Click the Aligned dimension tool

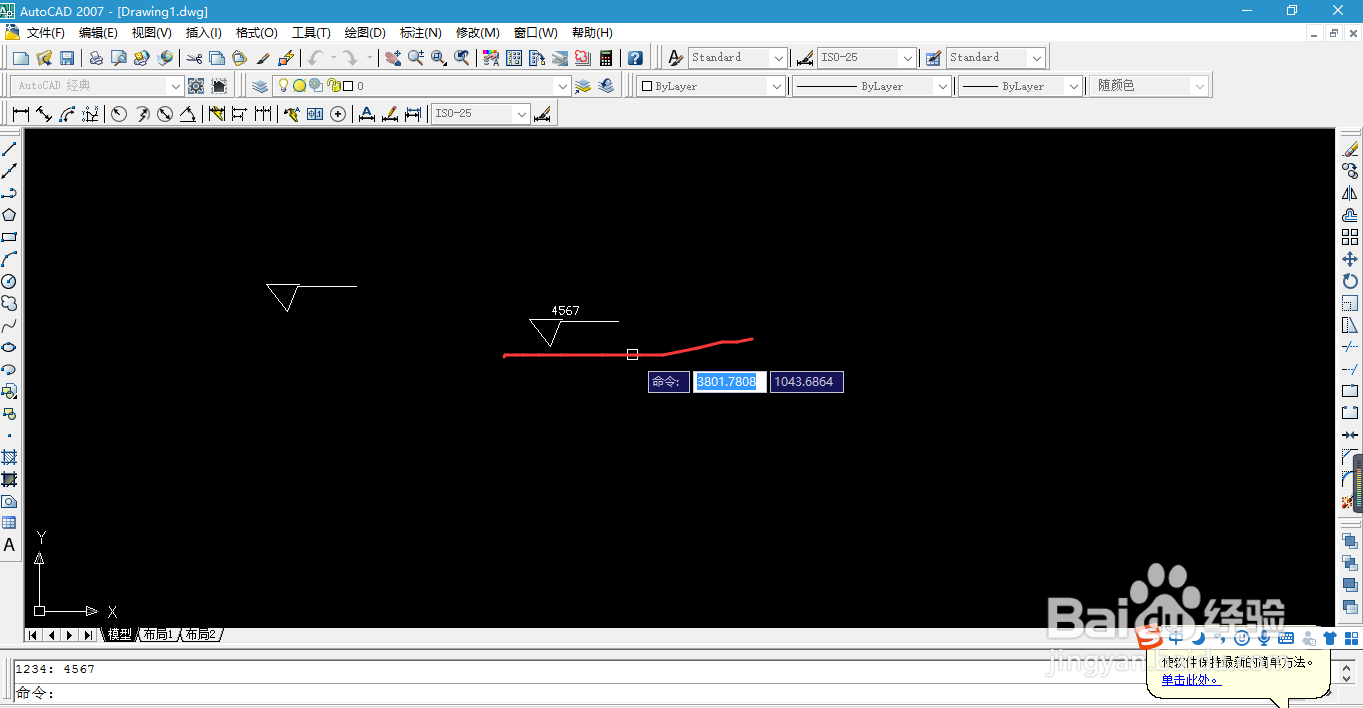[x=44, y=114]
